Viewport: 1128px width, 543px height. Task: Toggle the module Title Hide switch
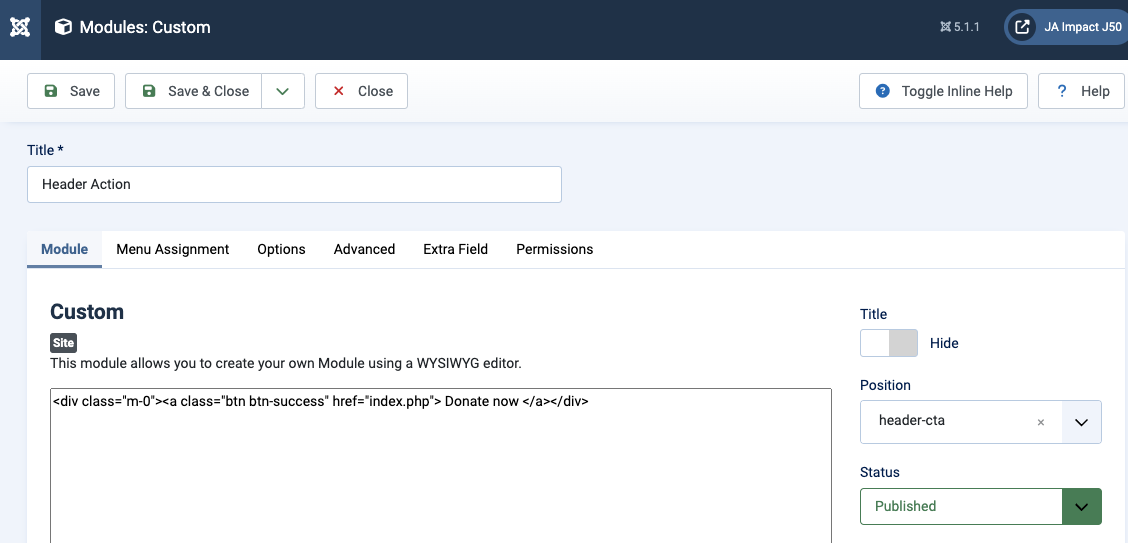point(888,343)
